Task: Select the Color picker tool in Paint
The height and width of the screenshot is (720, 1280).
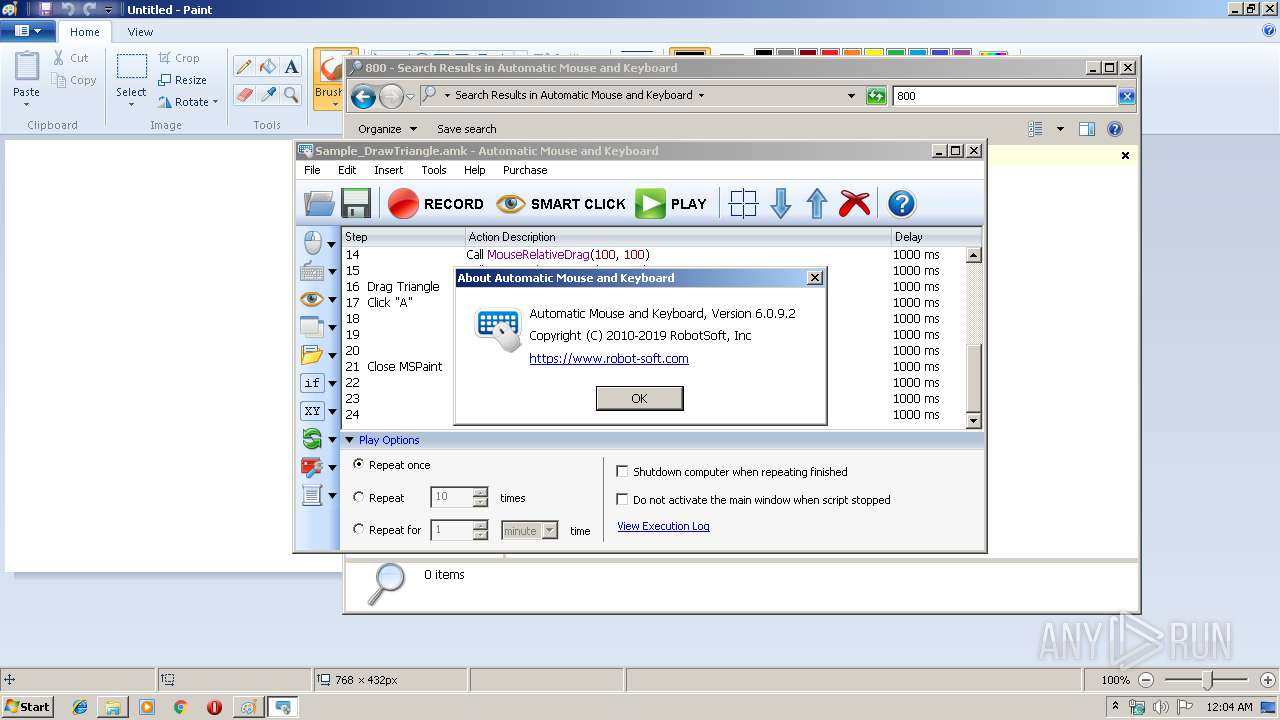Action: point(267,95)
